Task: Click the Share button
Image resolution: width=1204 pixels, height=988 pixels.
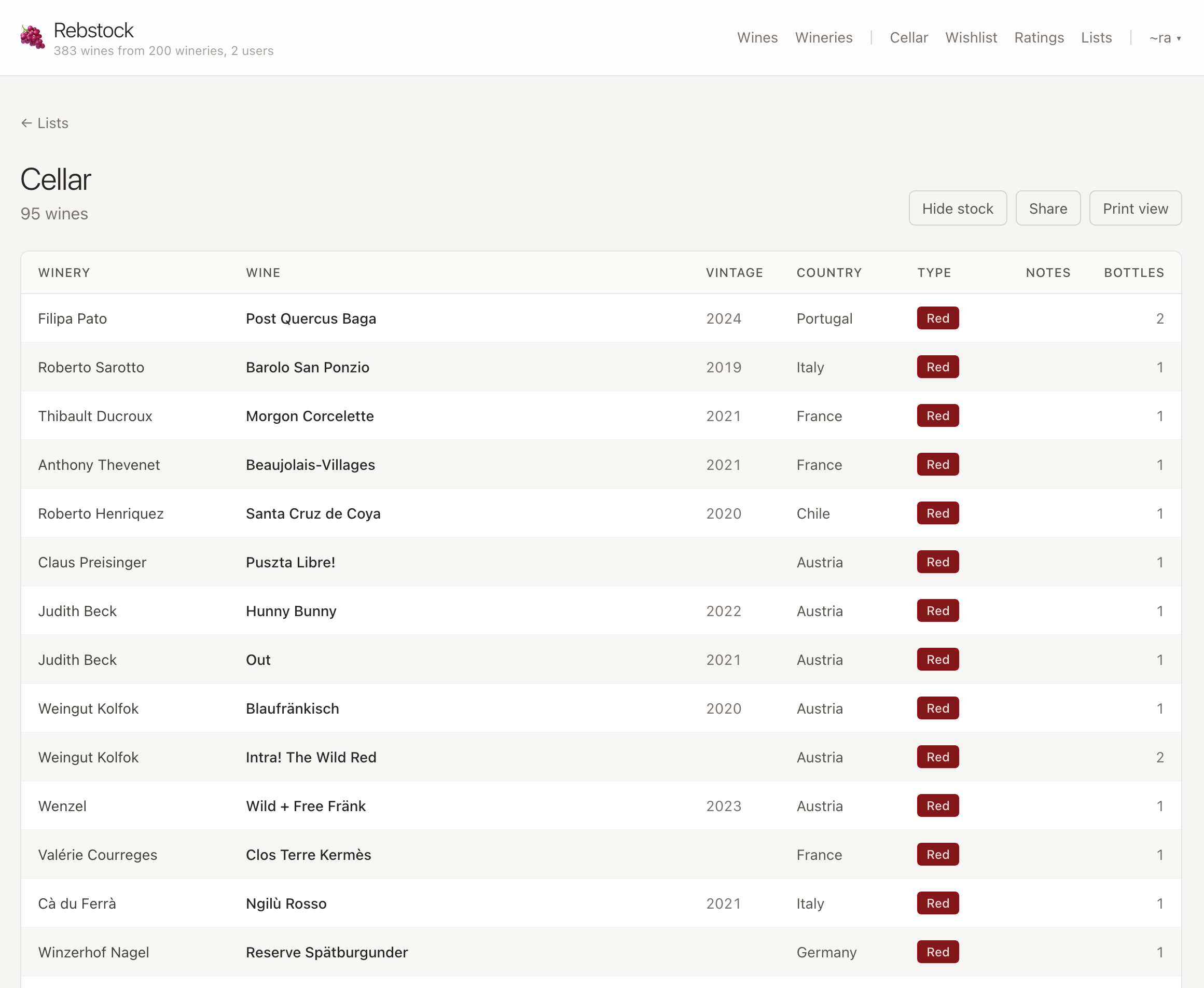Action: coord(1048,208)
